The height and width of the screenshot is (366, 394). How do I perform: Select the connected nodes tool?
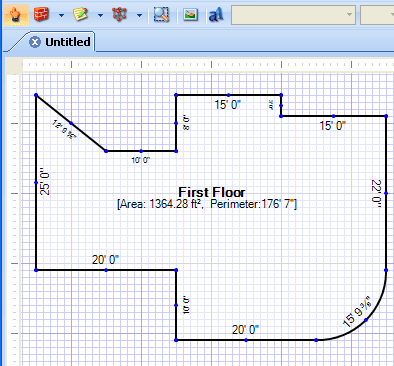coord(119,15)
